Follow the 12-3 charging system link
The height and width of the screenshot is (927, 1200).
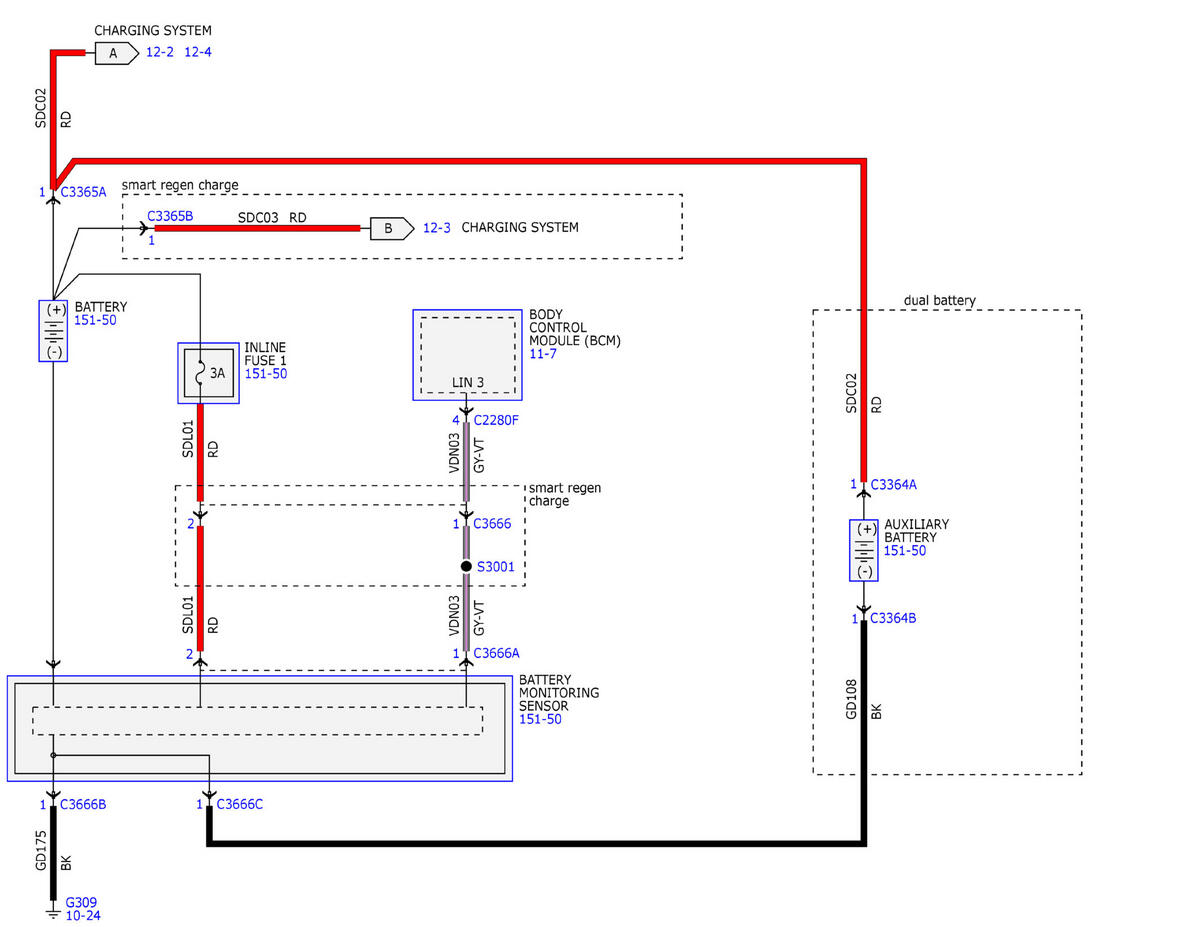pyautogui.click(x=437, y=228)
